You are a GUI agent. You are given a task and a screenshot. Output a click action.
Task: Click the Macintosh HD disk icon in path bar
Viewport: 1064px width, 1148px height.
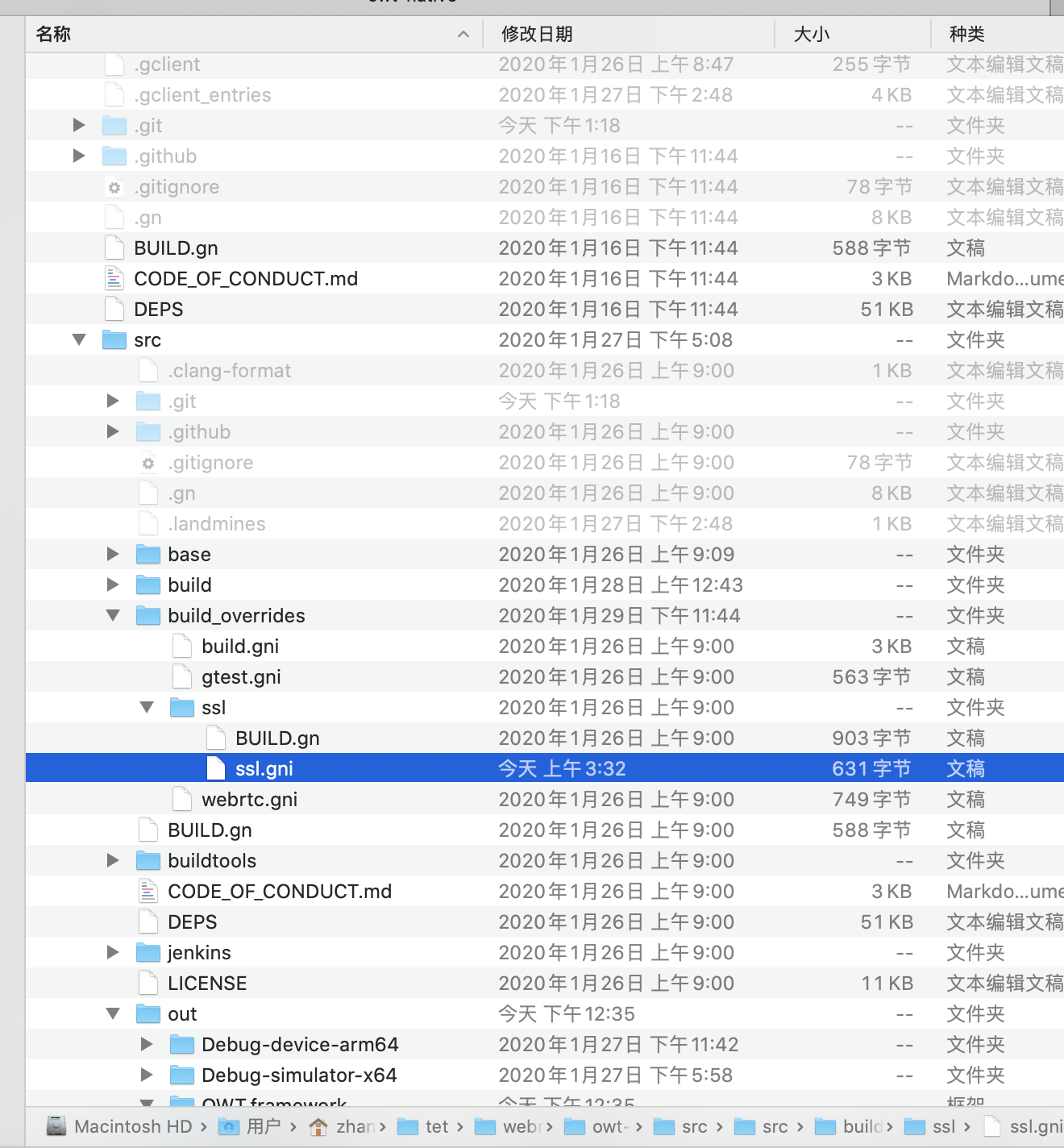coord(56,1126)
